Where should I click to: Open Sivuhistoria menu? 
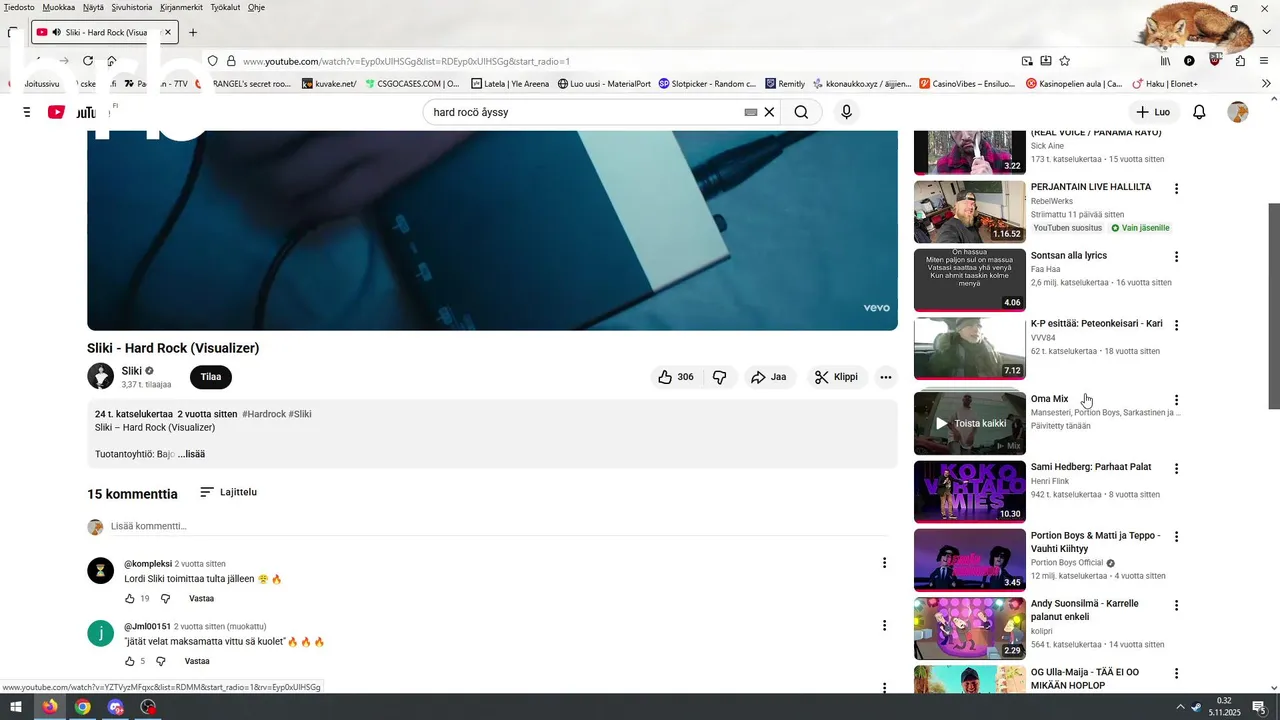pyautogui.click(x=132, y=7)
